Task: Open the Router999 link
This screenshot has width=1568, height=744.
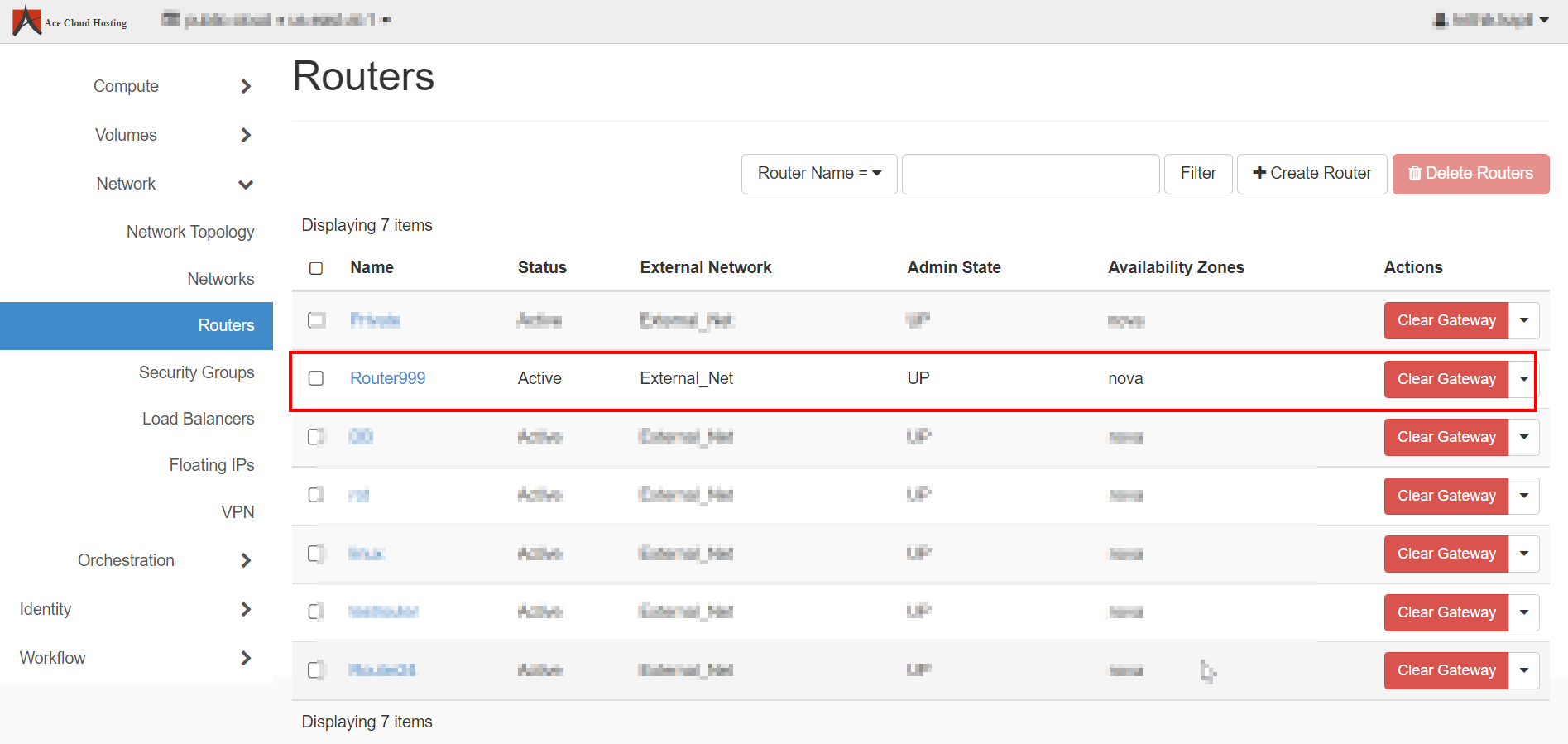Action: pos(387,378)
